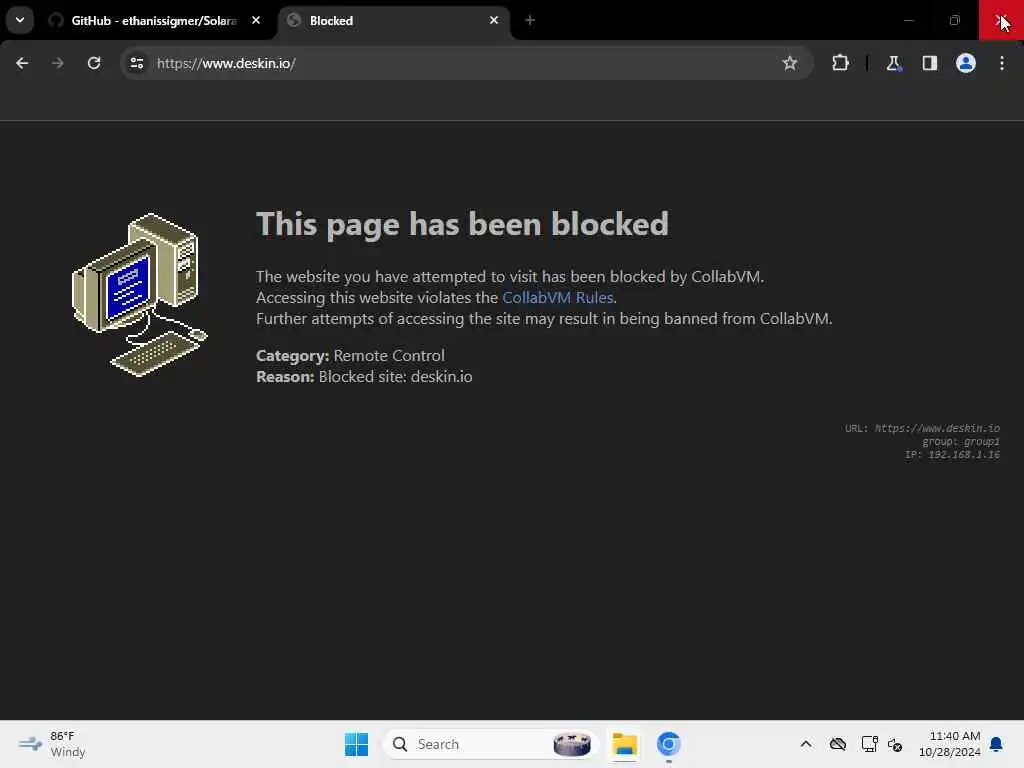The height and width of the screenshot is (768, 1024).
Task: Open the Windows Start menu
Action: click(356, 744)
